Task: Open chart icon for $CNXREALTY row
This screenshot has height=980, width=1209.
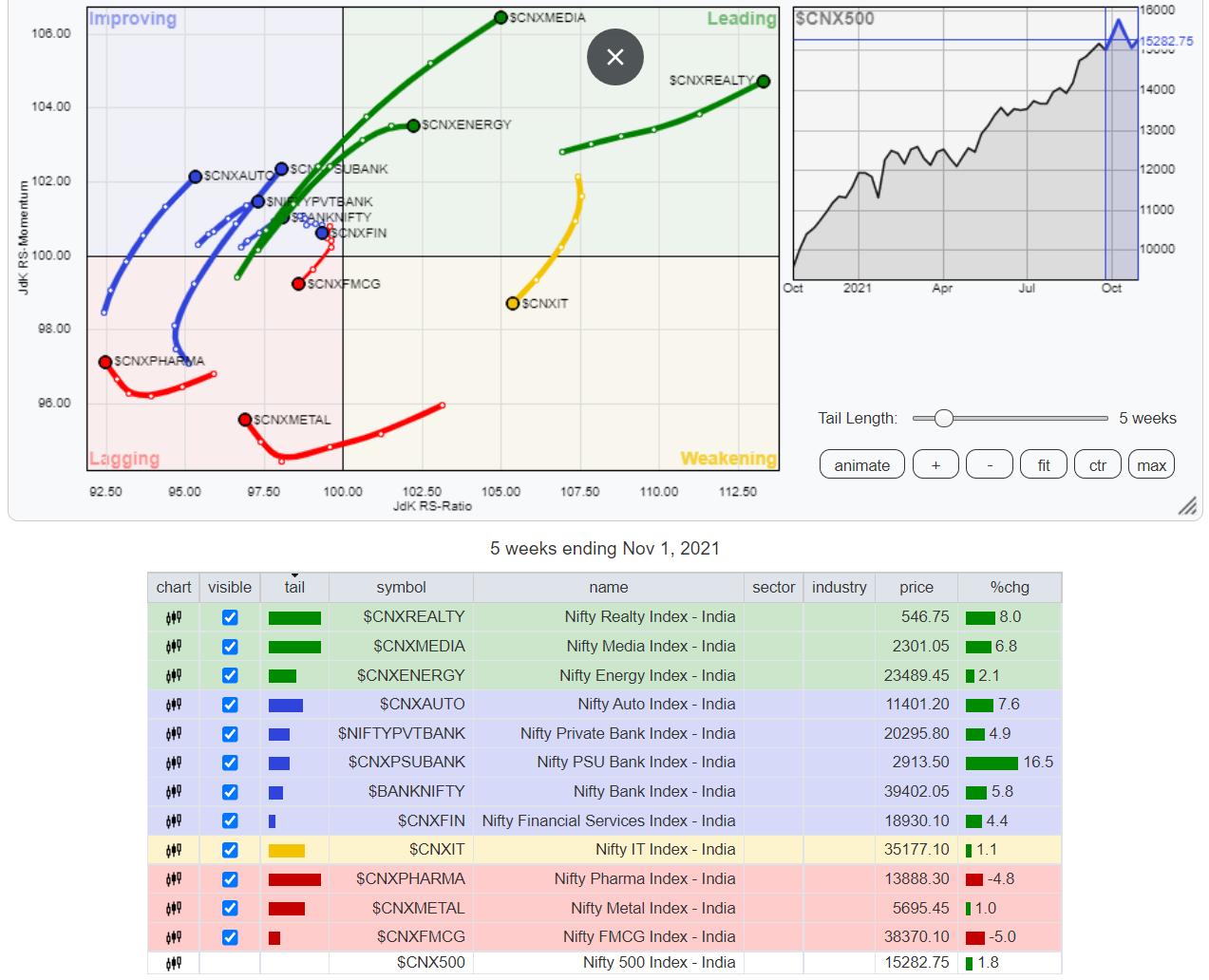Action: point(174,617)
